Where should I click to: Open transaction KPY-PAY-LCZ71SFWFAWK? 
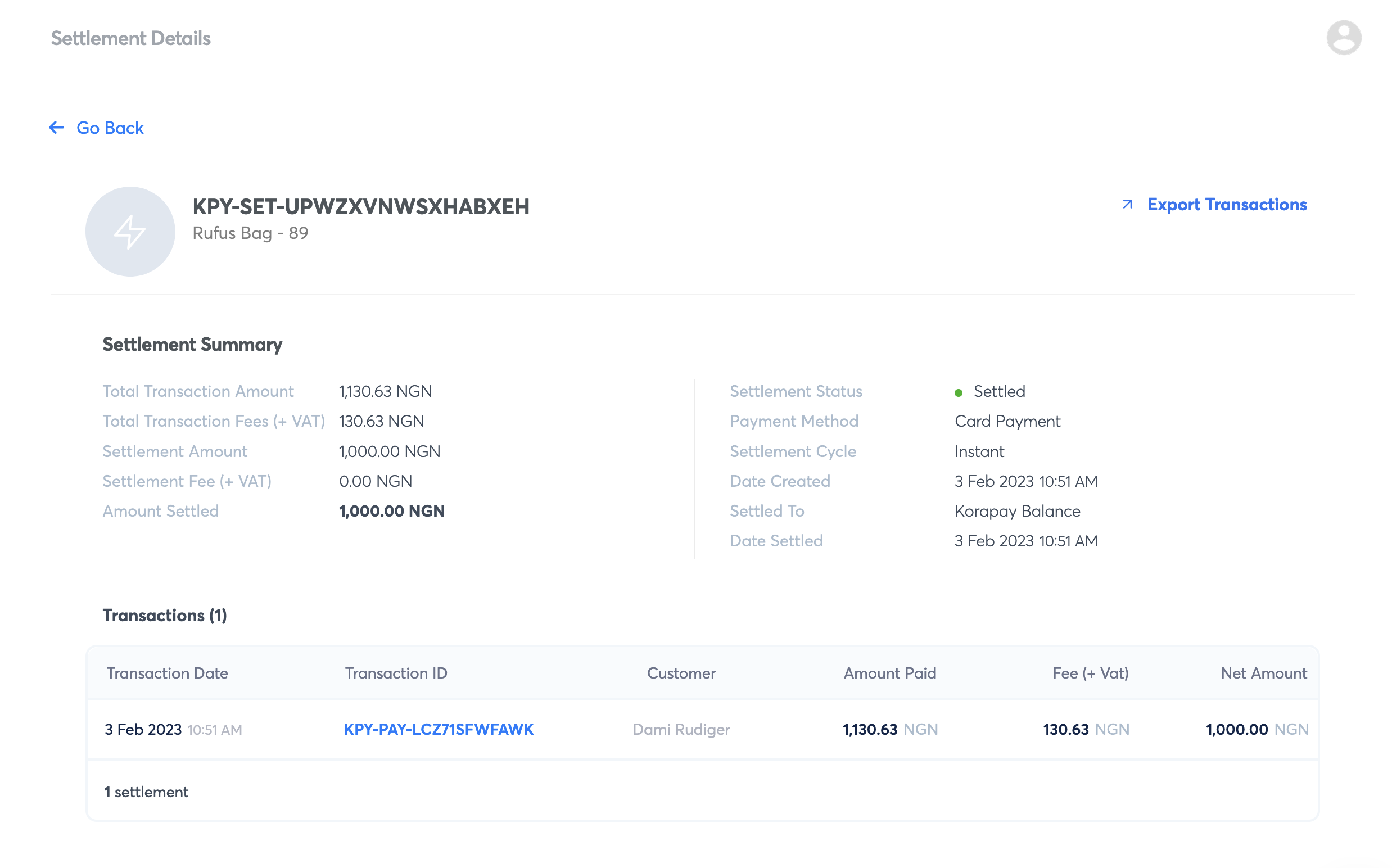pyautogui.click(x=439, y=729)
